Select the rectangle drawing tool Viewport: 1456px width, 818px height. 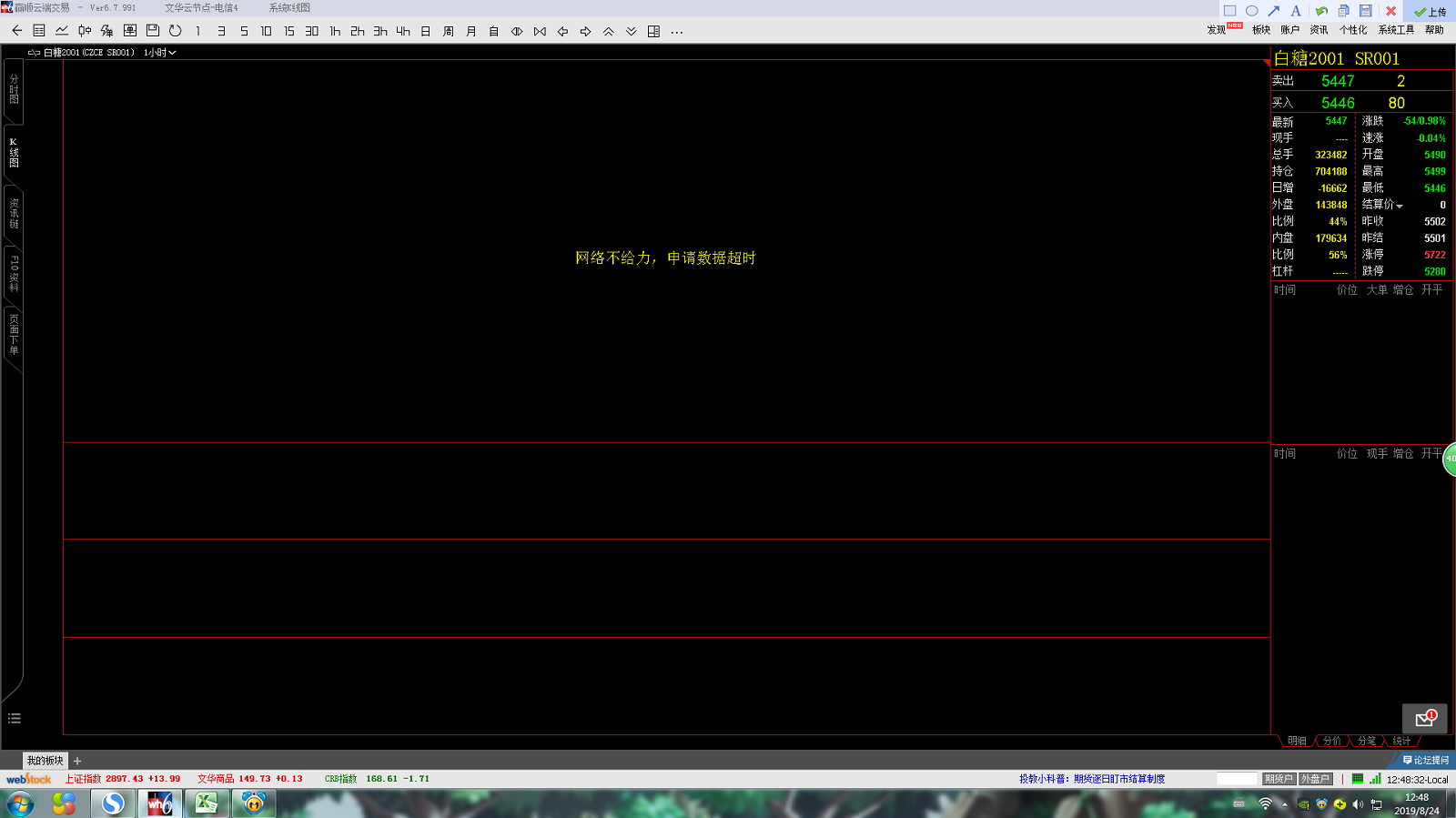point(1229,11)
